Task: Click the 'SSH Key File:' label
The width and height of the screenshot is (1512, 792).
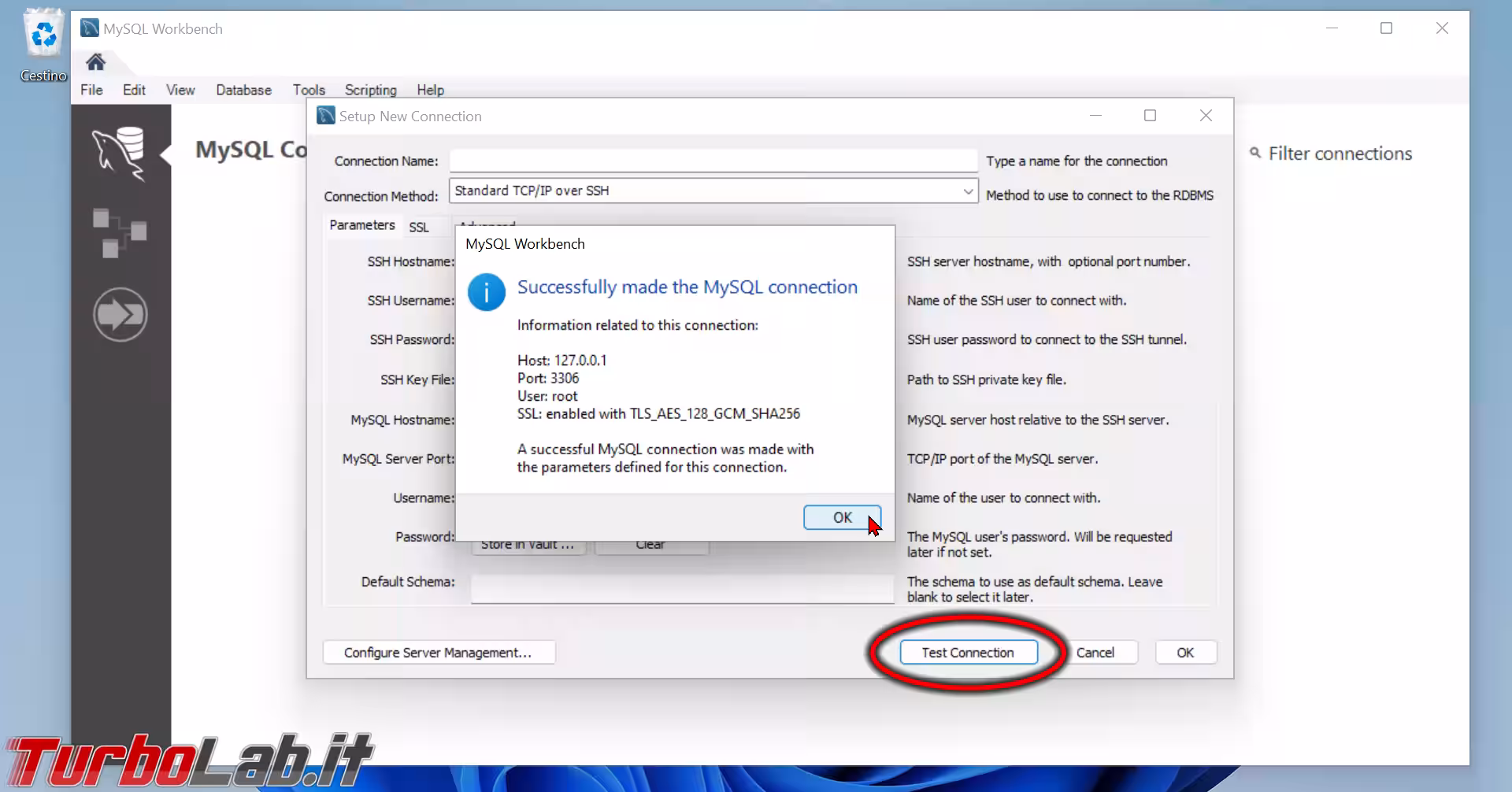Action: (x=417, y=379)
